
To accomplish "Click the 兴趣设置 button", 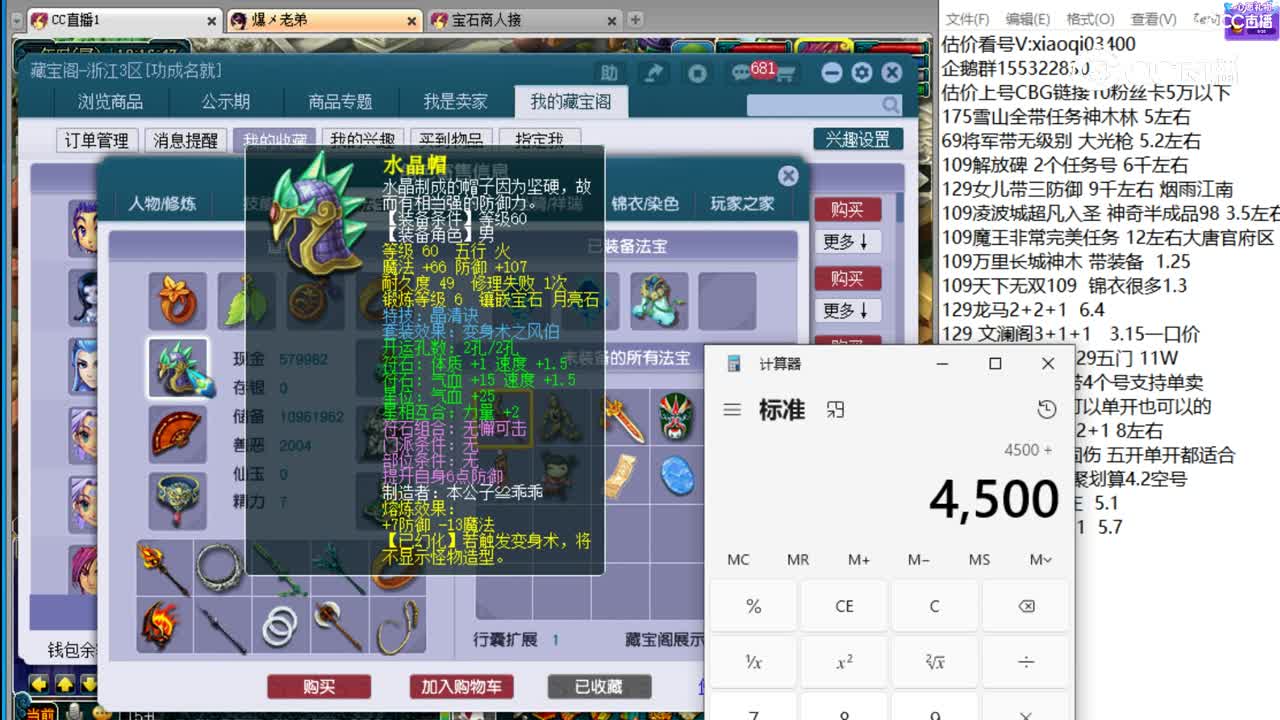I will coord(858,140).
